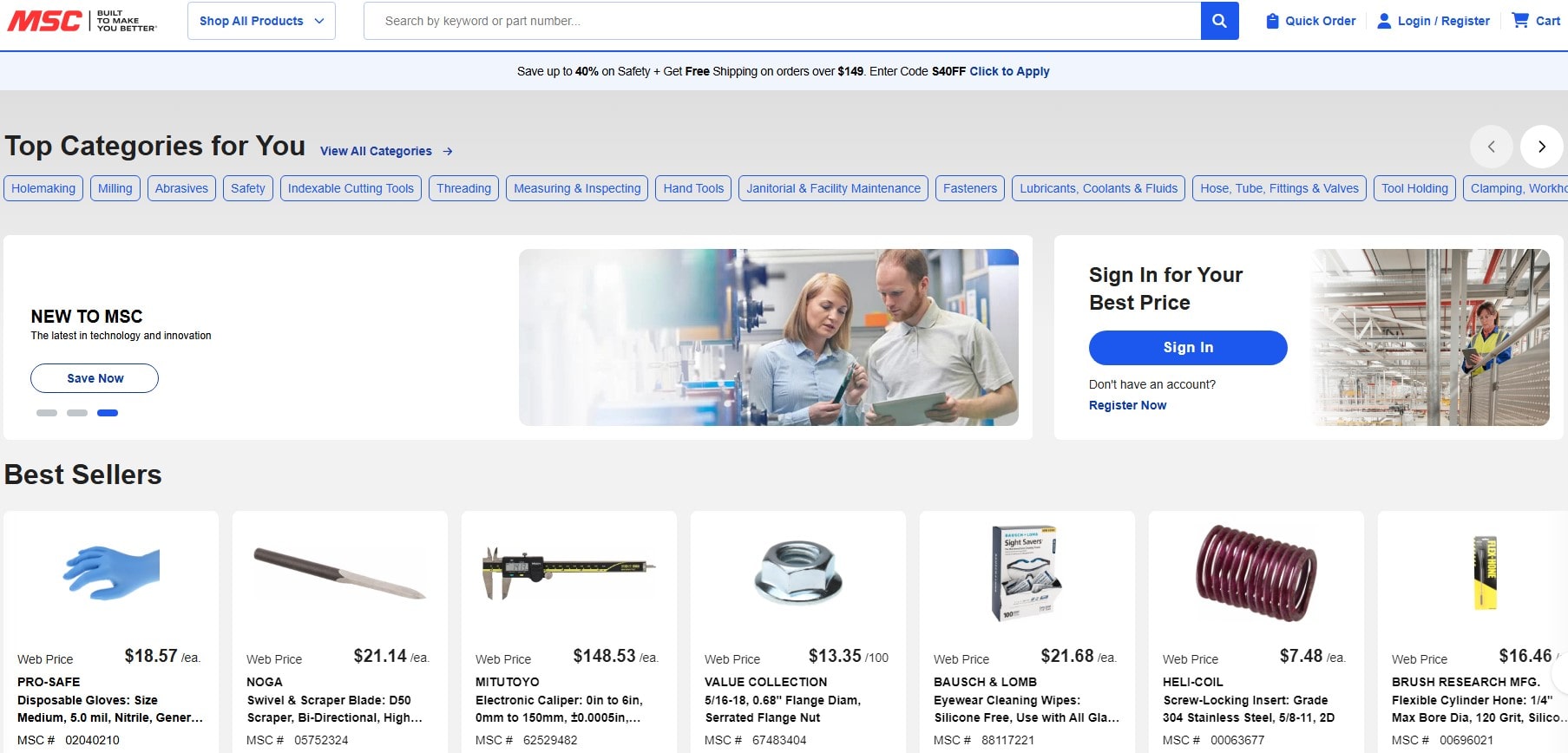Open Hose, Tube, Fittings & Valves category
Screen dimensions: 1568x753
(1279, 188)
